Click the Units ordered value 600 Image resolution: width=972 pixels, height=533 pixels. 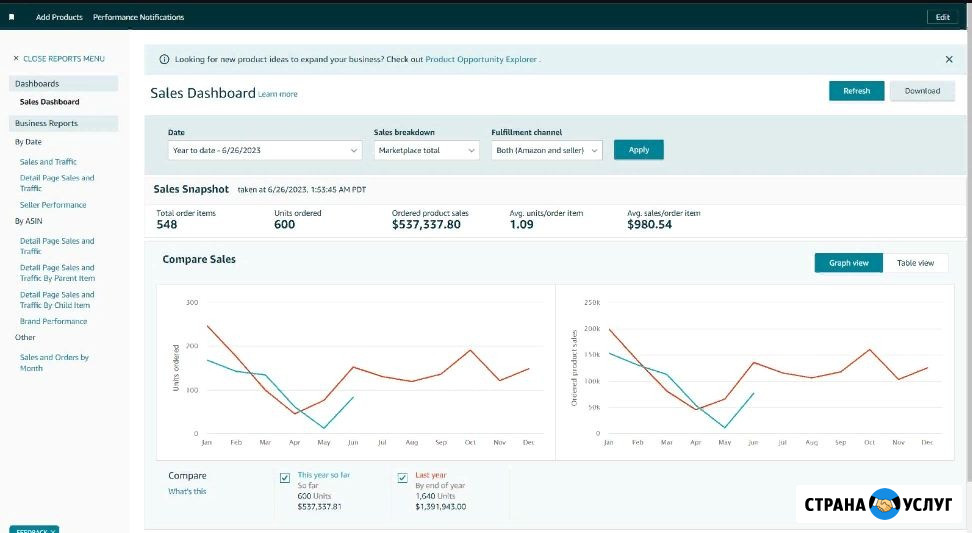coord(285,224)
